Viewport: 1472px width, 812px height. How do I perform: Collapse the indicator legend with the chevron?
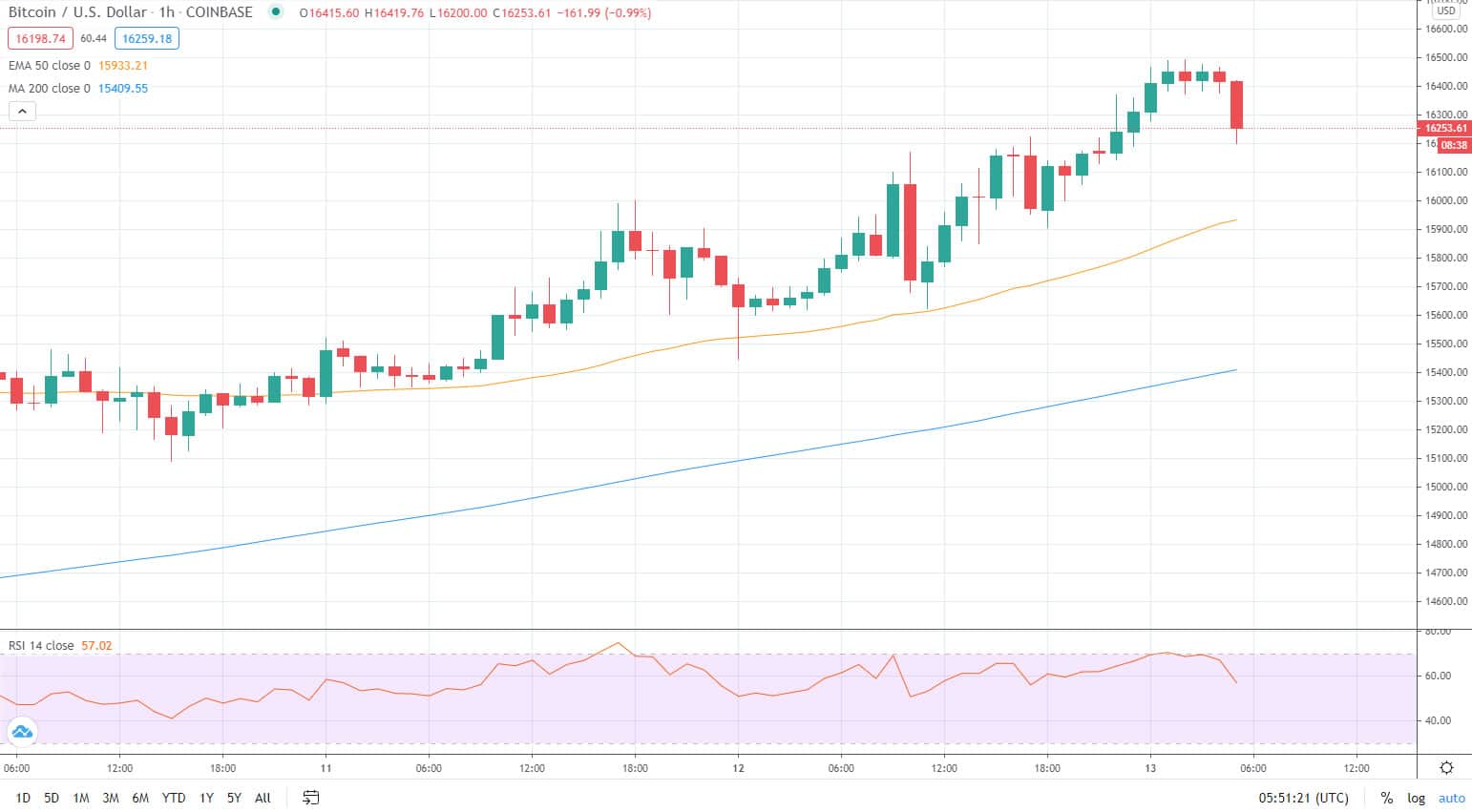click(x=22, y=111)
